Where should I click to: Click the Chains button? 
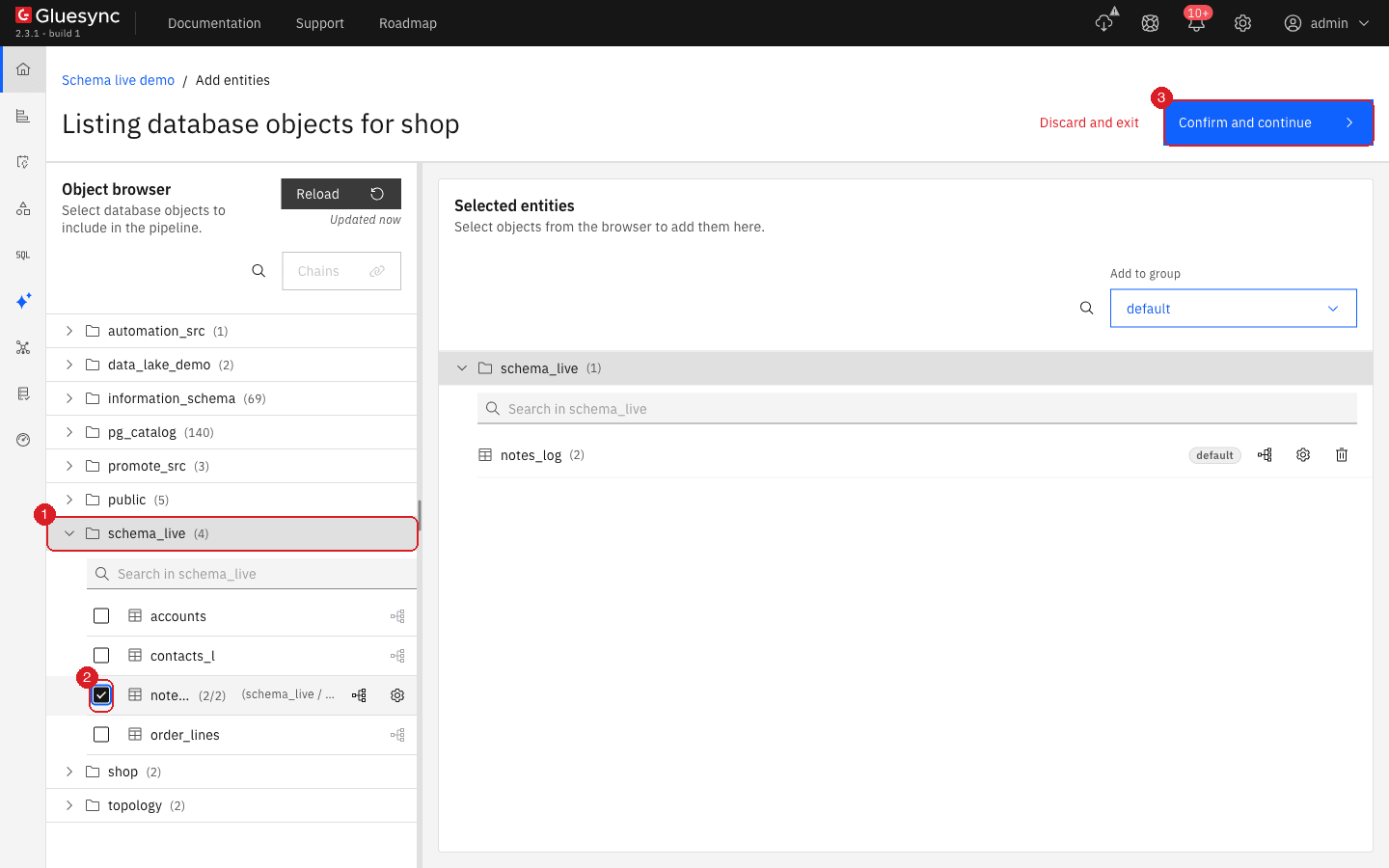click(x=341, y=271)
